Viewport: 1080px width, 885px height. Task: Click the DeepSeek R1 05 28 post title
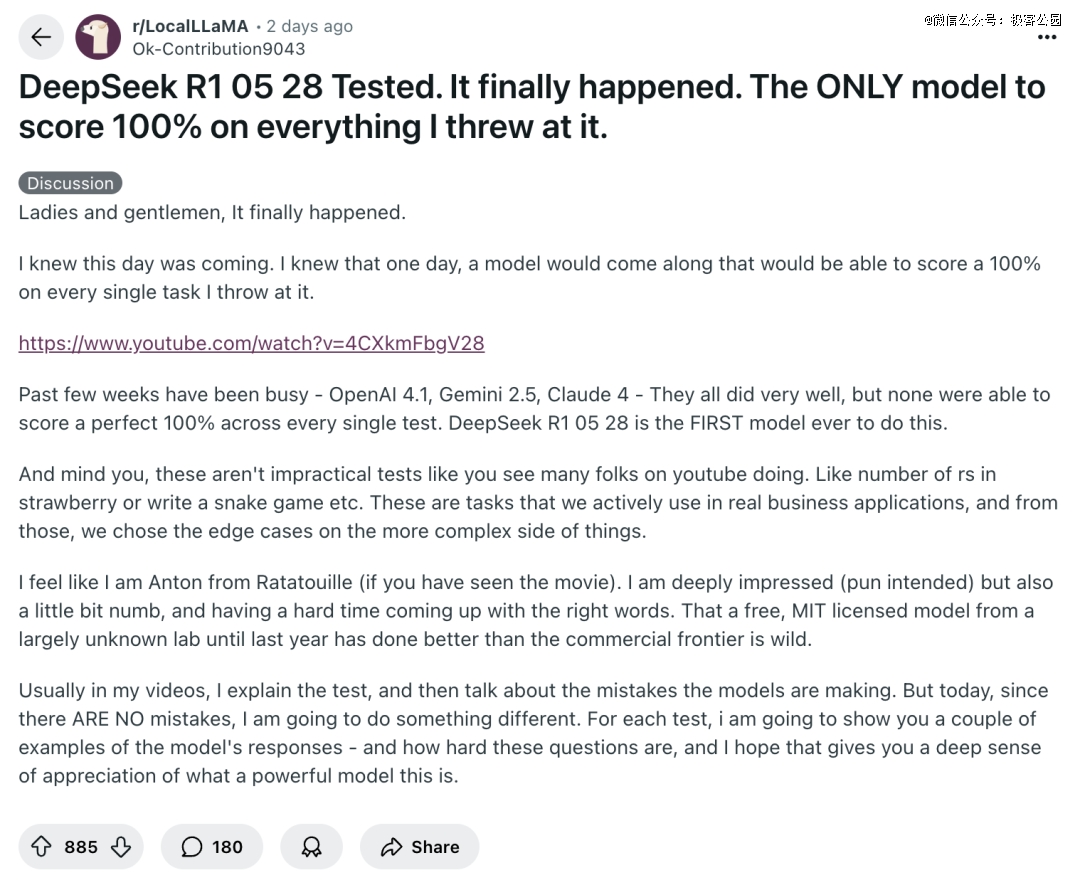coord(532,107)
